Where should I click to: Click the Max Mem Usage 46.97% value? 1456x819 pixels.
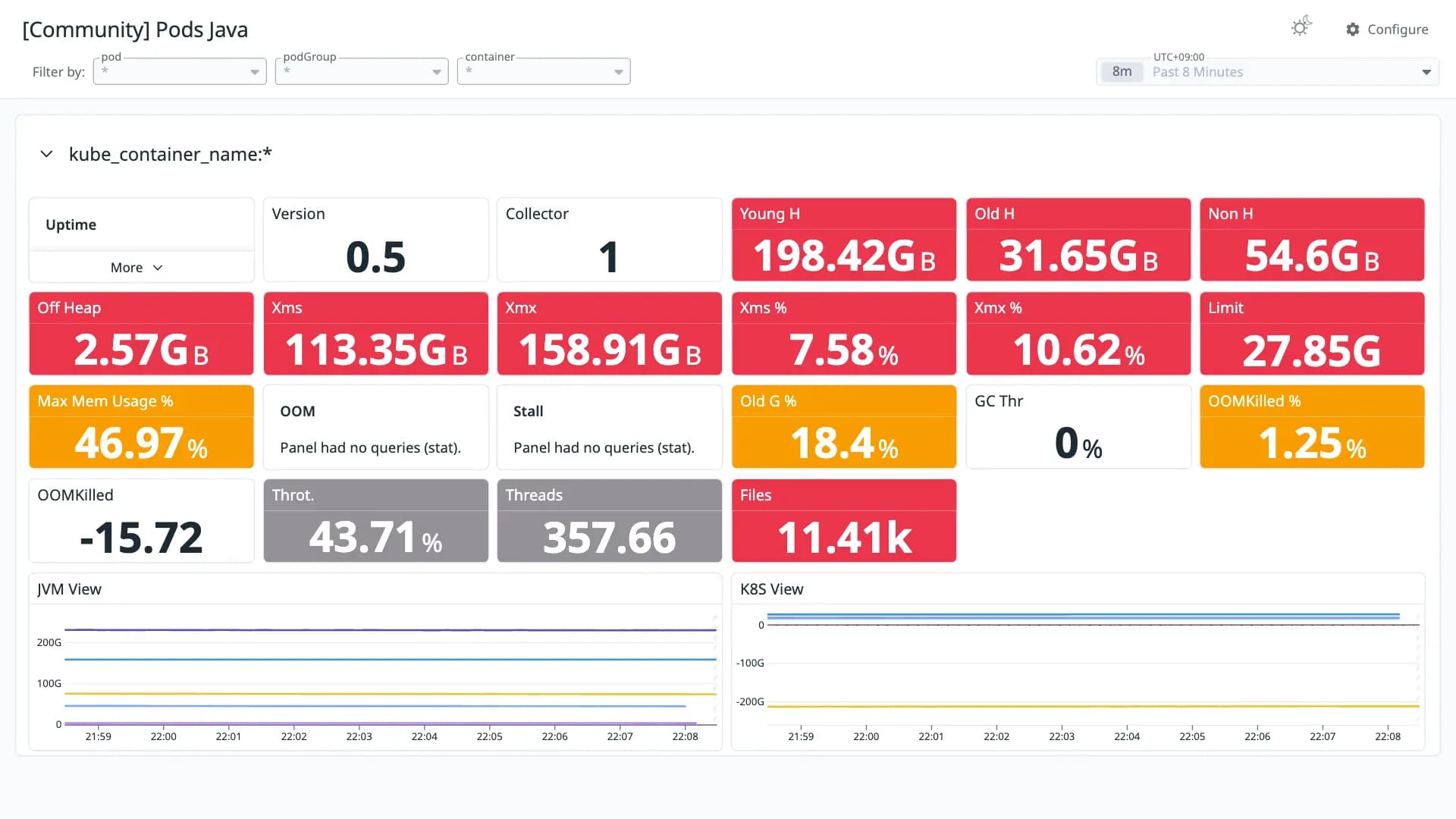141,444
